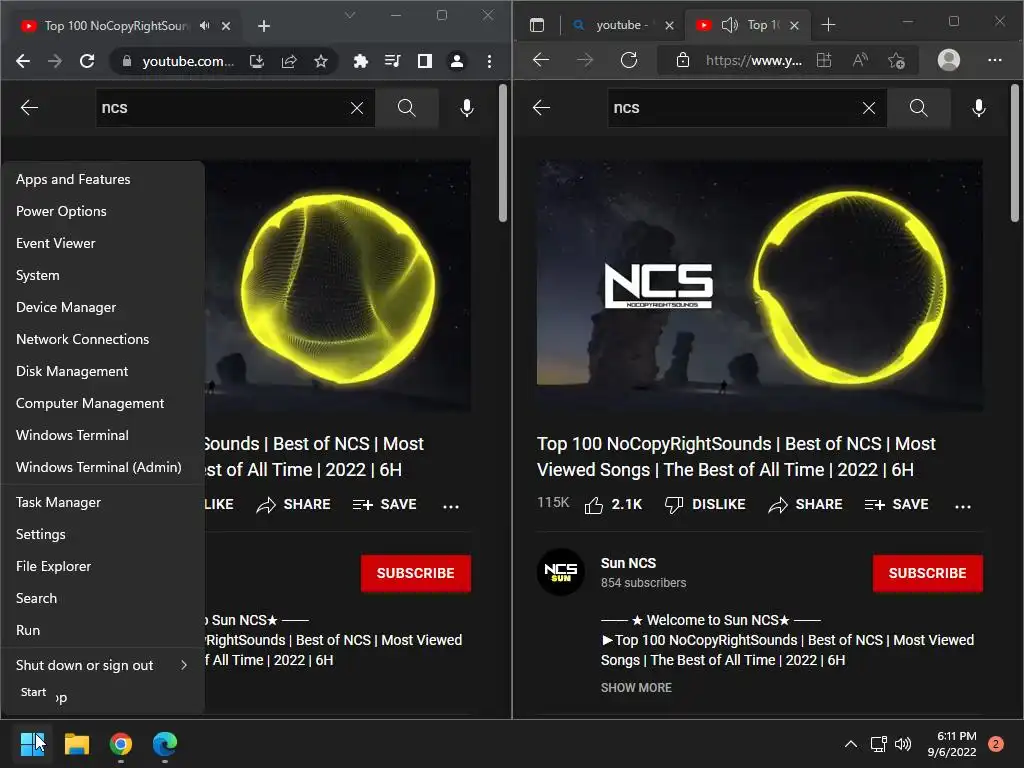Viewport: 1024px width, 768px height.
Task: Like the video showing 2.1K in Edge
Action: (613, 504)
